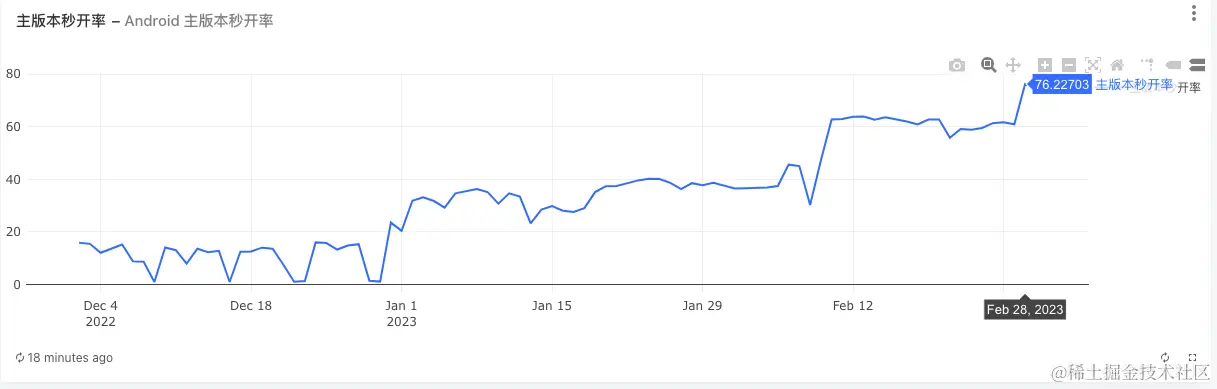The width and height of the screenshot is (1217, 389).
Task: Select the Pan cross-arrows tool
Action: (1013, 65)
